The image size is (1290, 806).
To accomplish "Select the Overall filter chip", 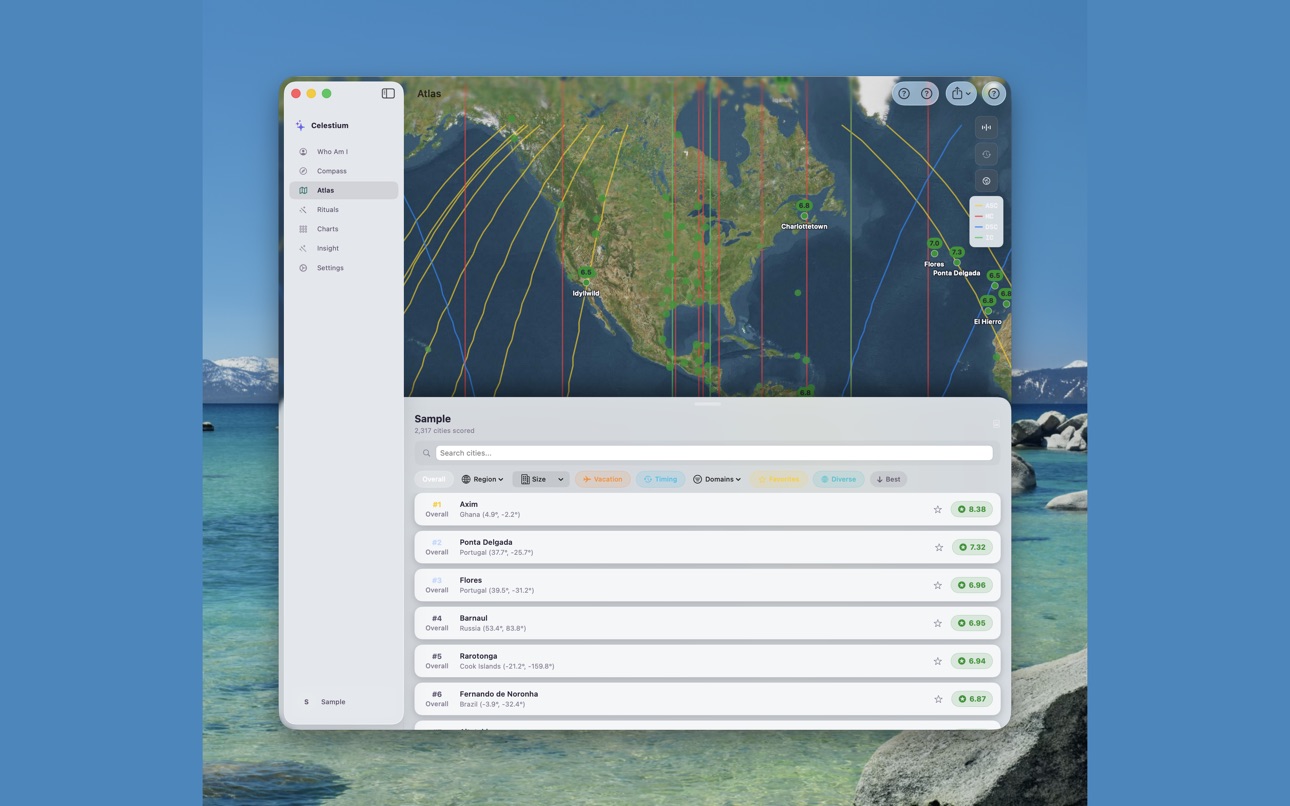I will 433,479.
